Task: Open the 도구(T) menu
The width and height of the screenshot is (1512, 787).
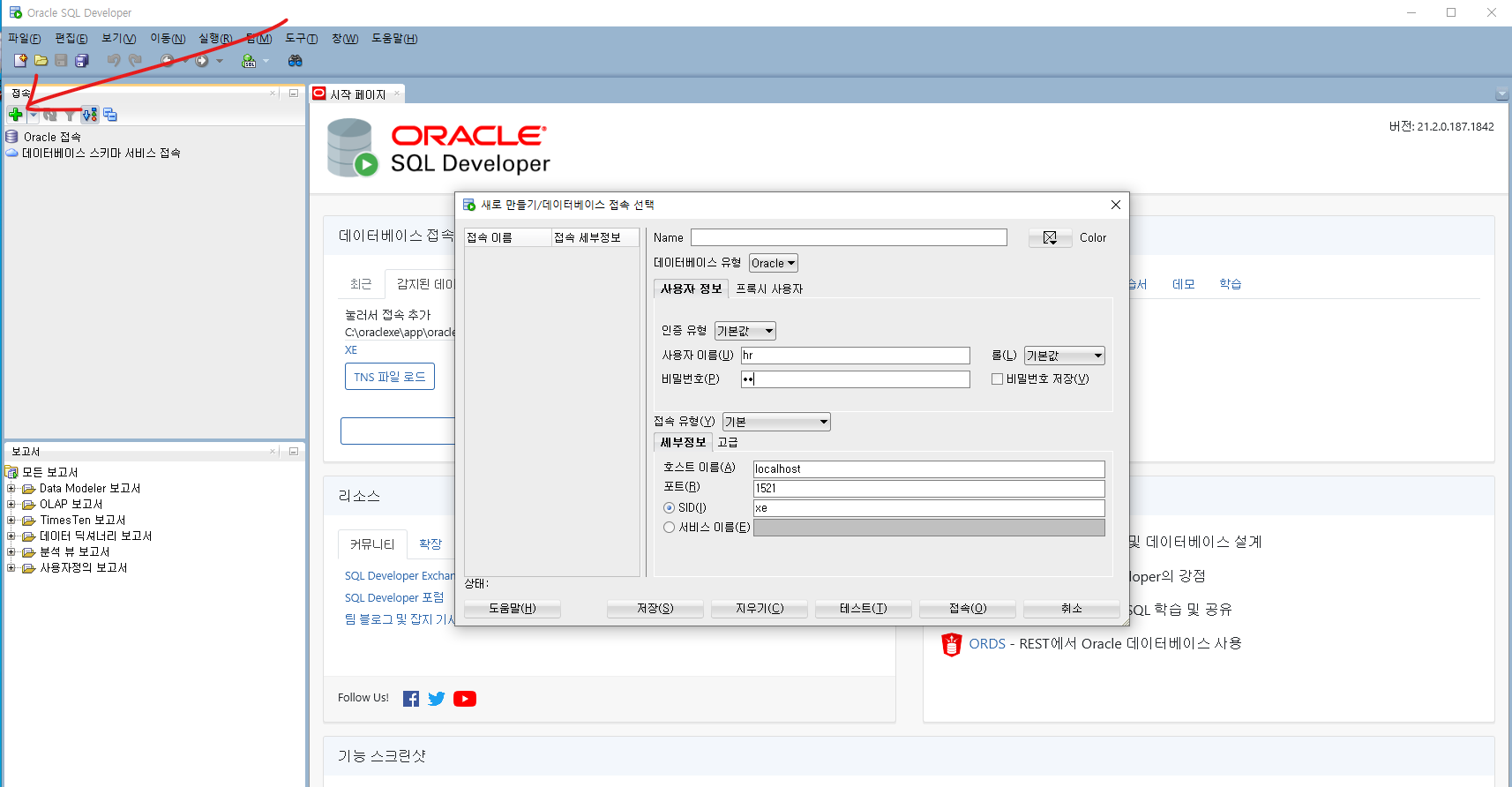Action: [x=302, y=39]
